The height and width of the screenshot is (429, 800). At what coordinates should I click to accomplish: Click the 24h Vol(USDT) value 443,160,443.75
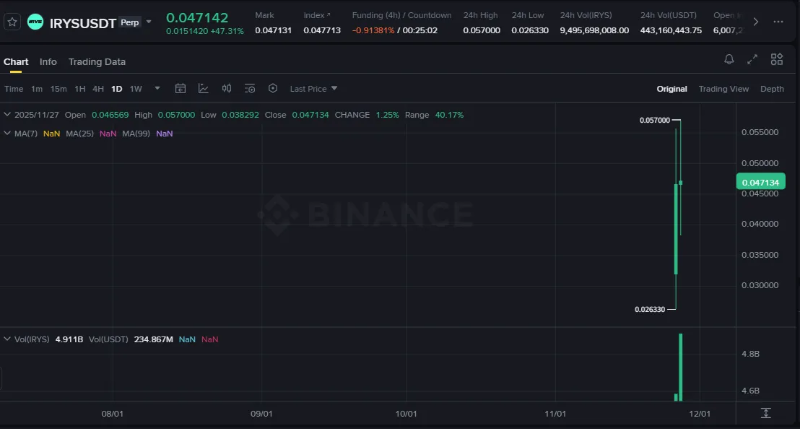[x=671, y=30]
